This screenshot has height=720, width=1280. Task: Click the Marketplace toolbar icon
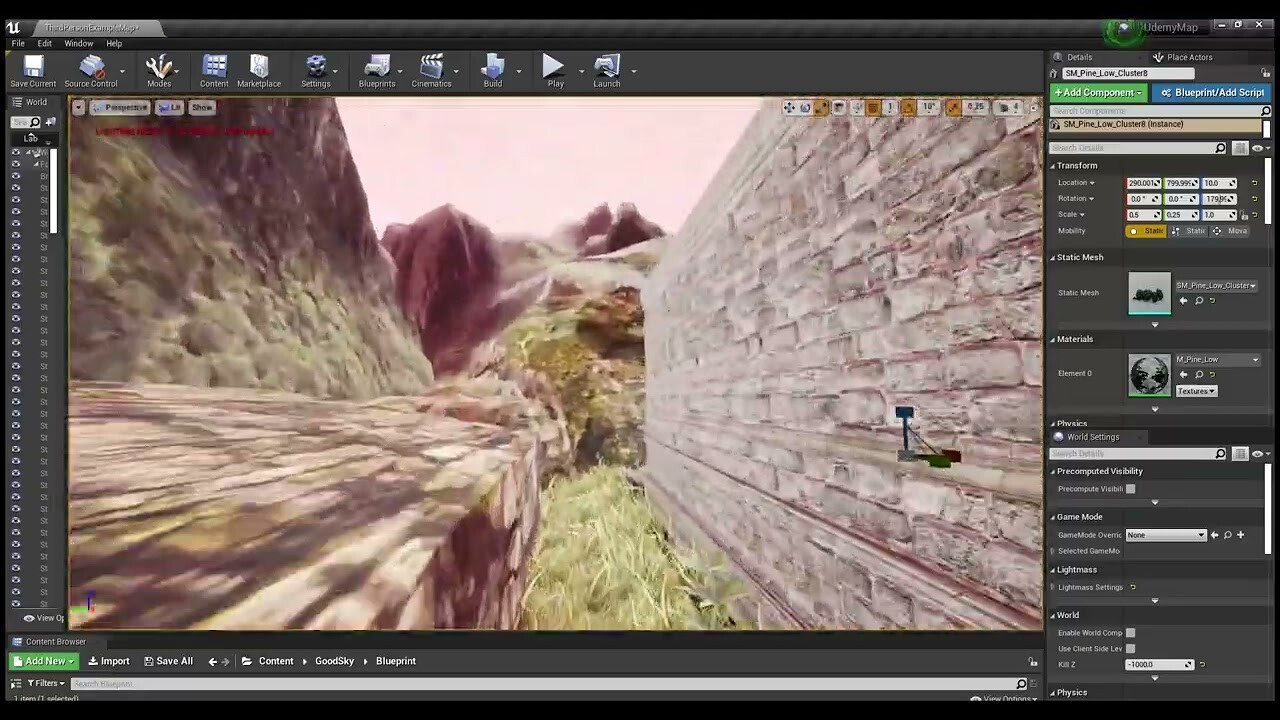point(258,68)
